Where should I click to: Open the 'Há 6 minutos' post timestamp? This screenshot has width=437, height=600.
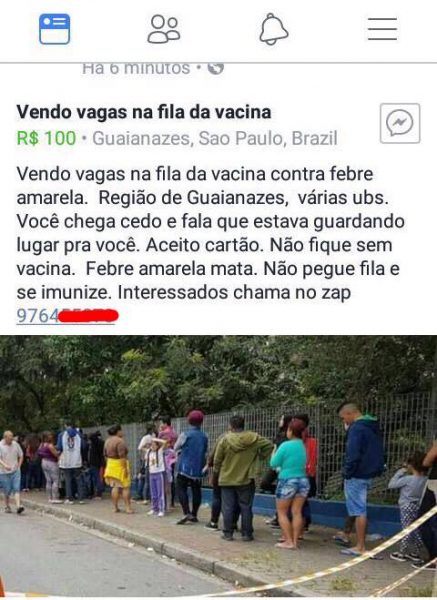click(136, 68)
